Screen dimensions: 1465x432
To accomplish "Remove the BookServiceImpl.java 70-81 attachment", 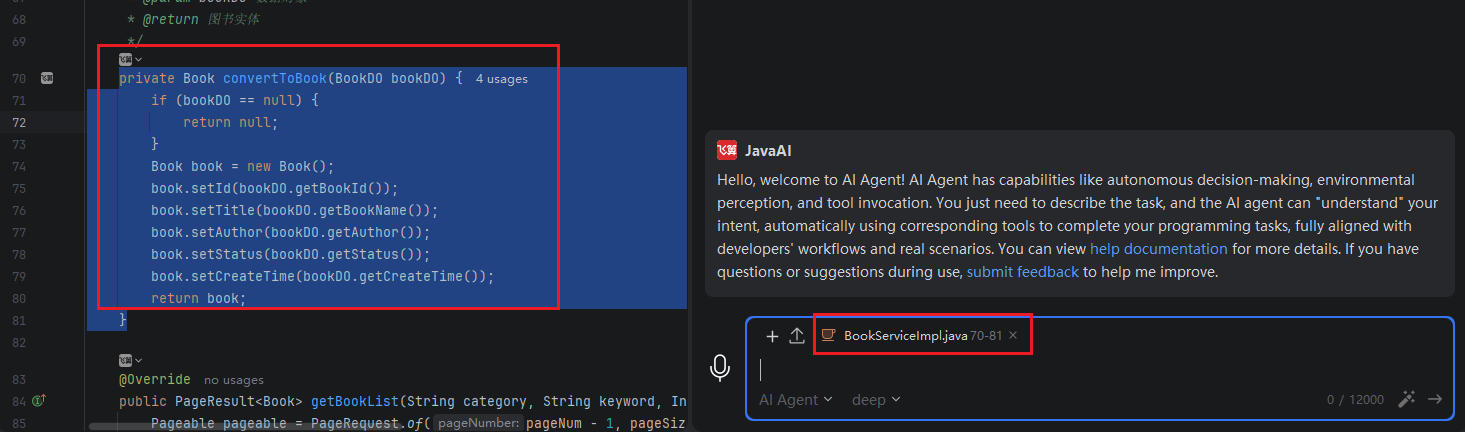I will tap(1013, 335).
